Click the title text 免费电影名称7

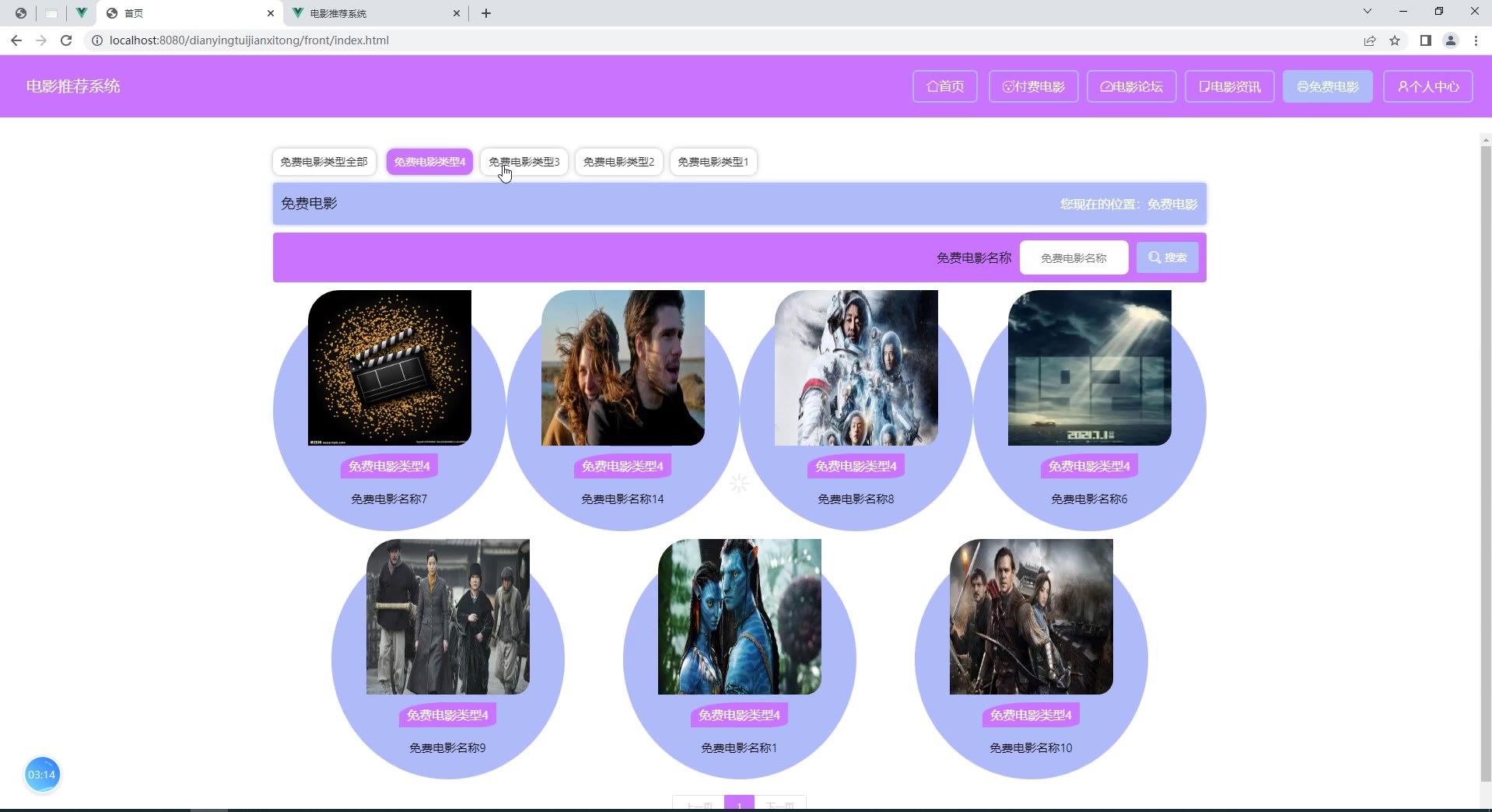pos(389,499)
